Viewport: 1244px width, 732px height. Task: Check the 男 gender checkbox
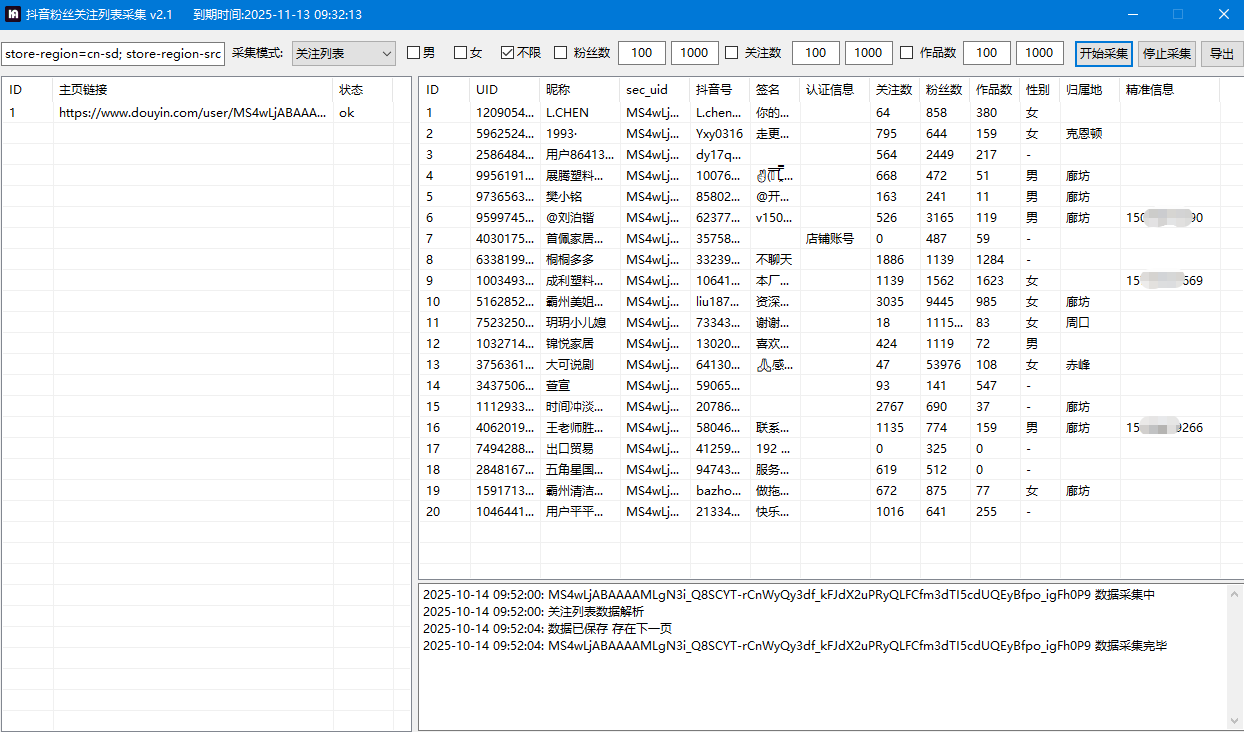[414, 53]
